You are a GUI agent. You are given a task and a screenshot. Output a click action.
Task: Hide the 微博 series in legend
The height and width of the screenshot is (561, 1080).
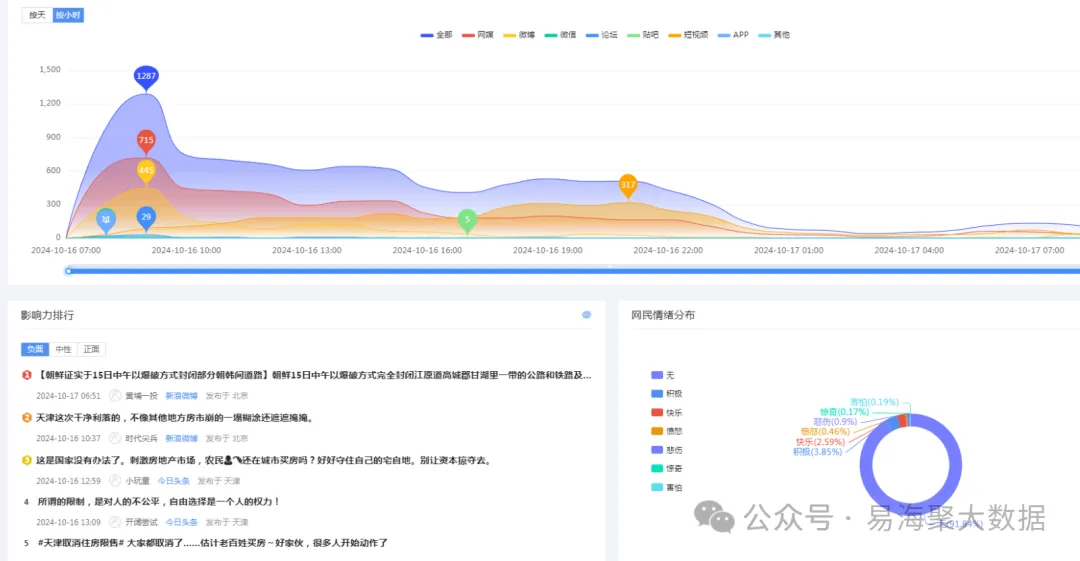tap(519, 34)
